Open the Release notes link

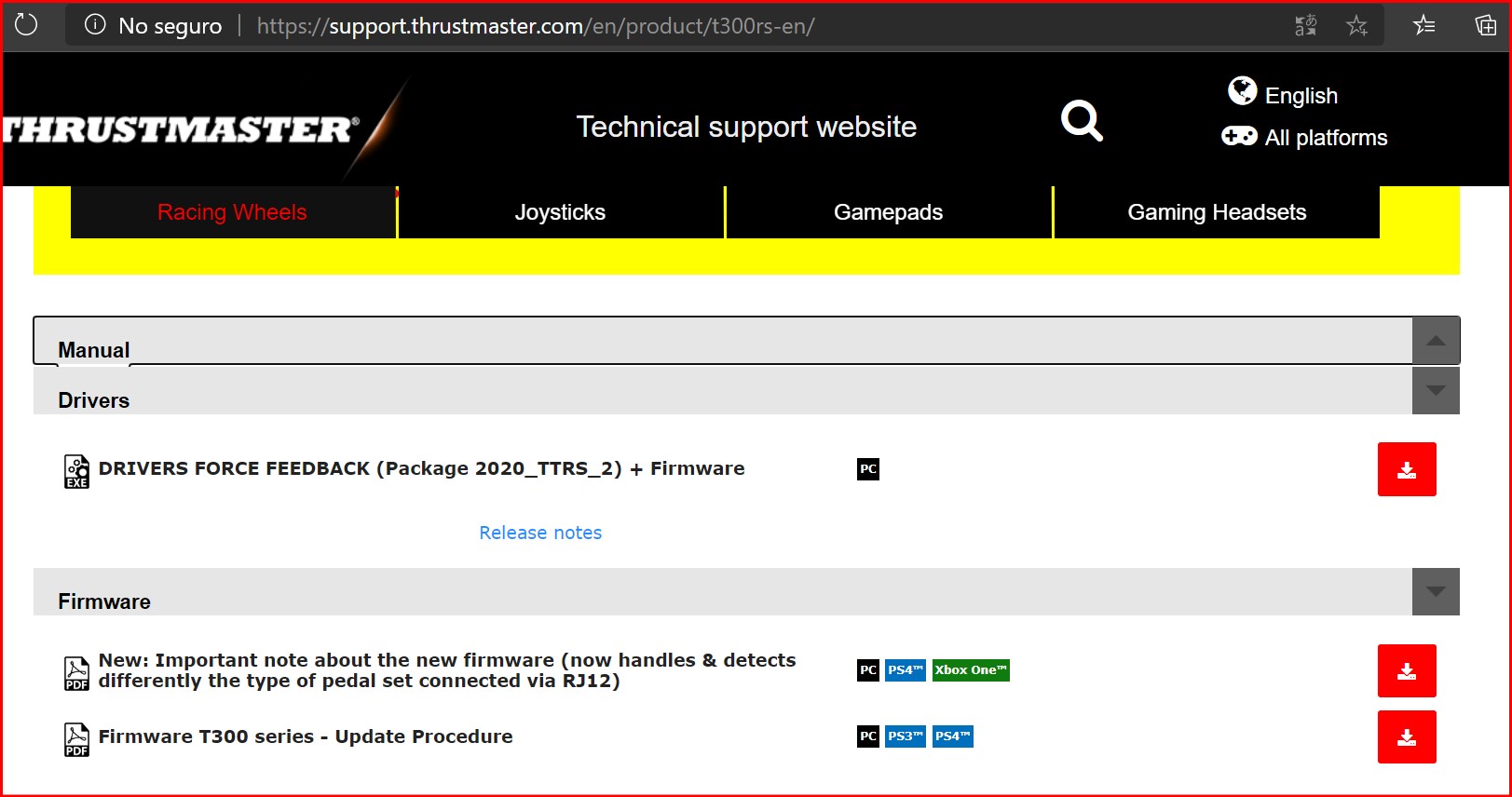pyautogui.click(x=540, y=533)
